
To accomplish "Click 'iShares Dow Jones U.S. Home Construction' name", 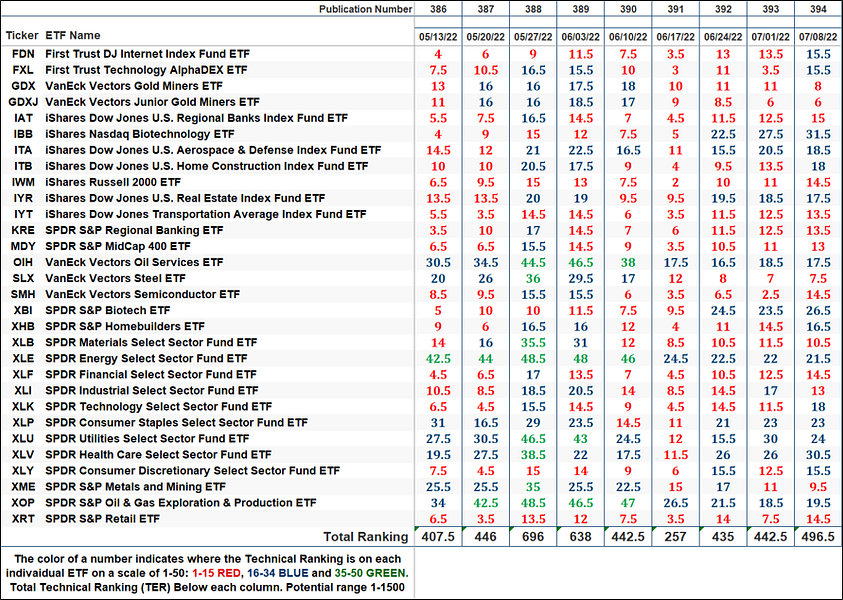I will click(206, 166).
